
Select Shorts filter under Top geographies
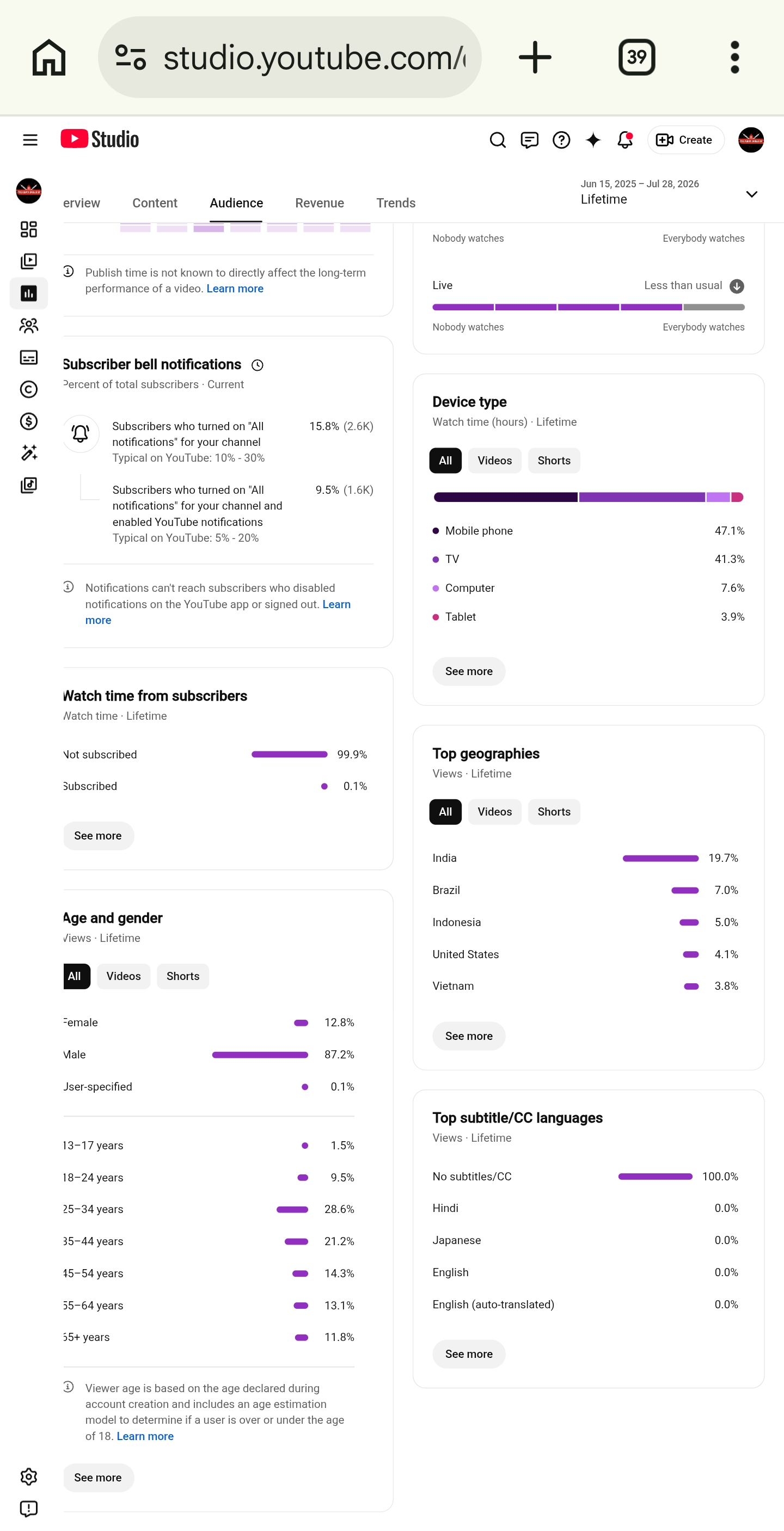point(554,812)
